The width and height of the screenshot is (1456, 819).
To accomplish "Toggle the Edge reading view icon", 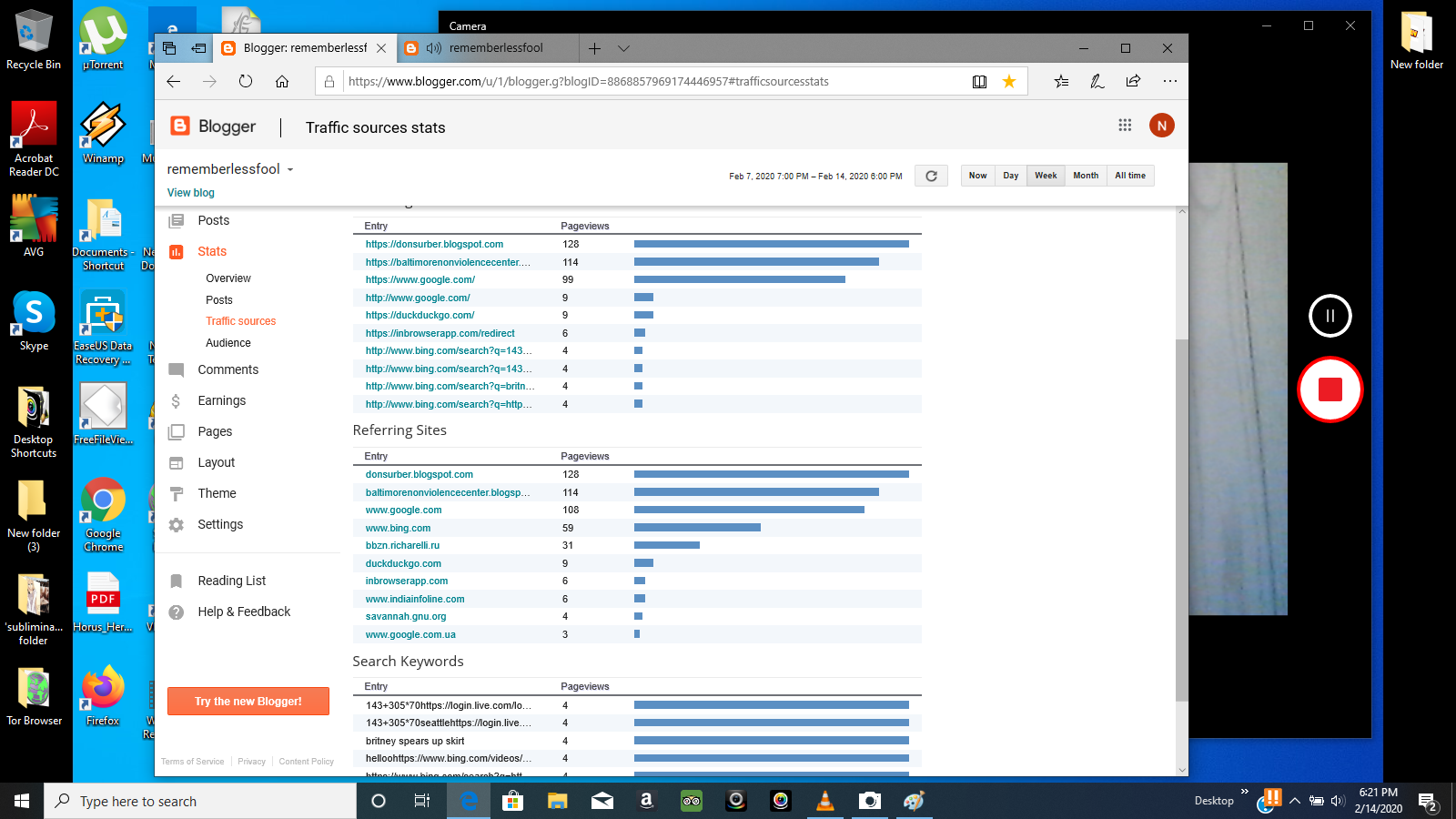I will [979, 81].
